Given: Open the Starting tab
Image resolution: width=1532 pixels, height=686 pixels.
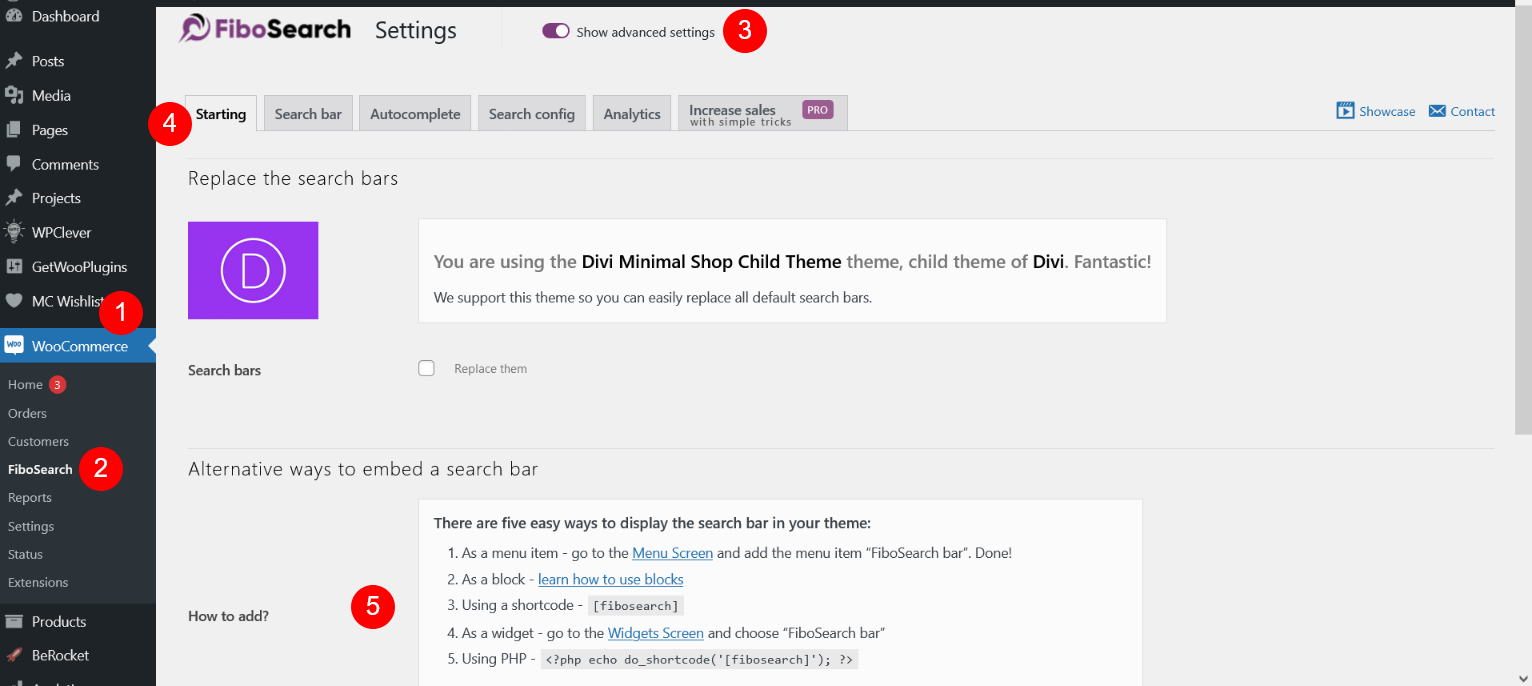Looking at the screenshot, I should pyautogui.click(x=221, y=113).
